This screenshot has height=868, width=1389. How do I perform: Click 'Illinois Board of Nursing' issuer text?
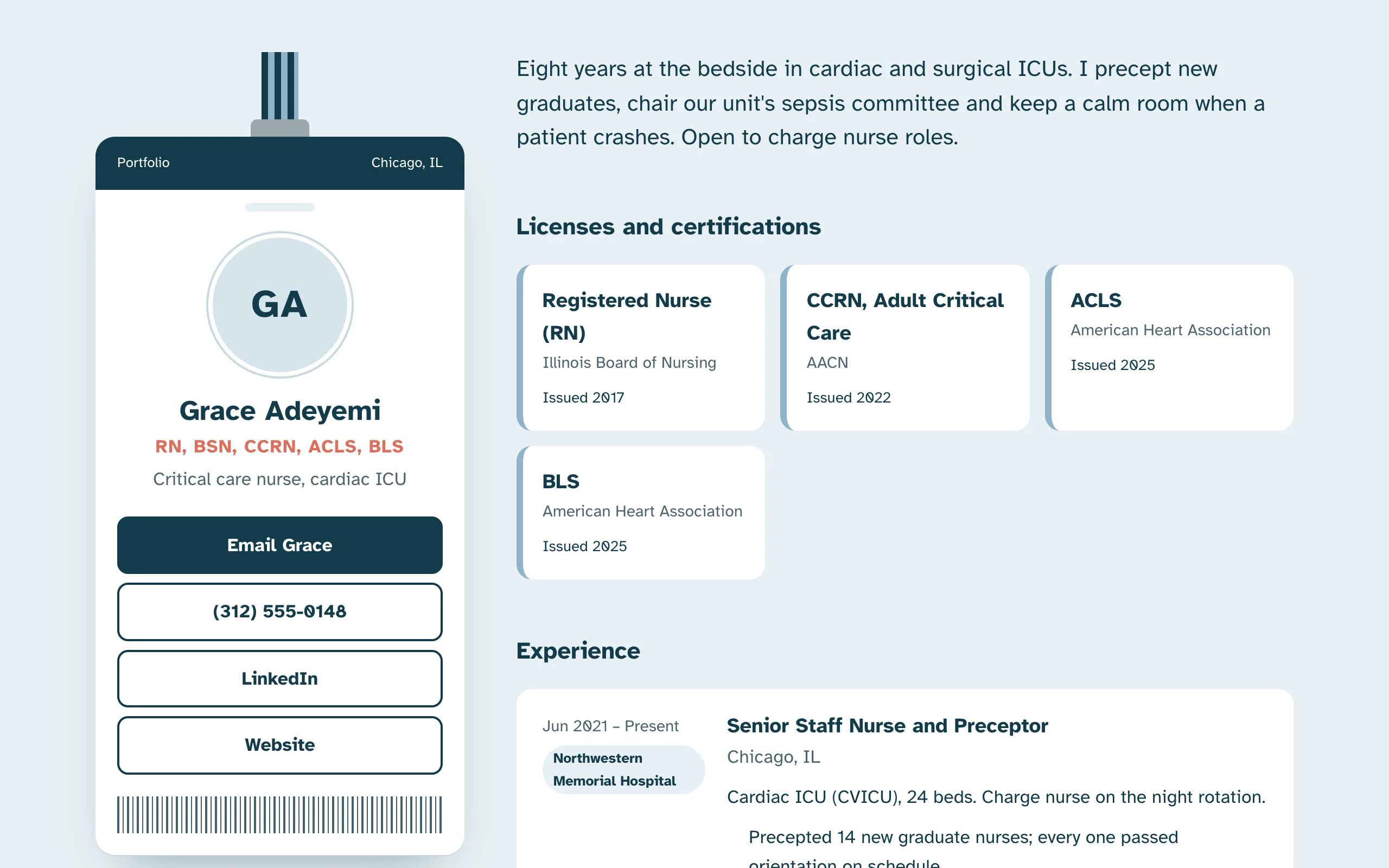tap(629, 363)
